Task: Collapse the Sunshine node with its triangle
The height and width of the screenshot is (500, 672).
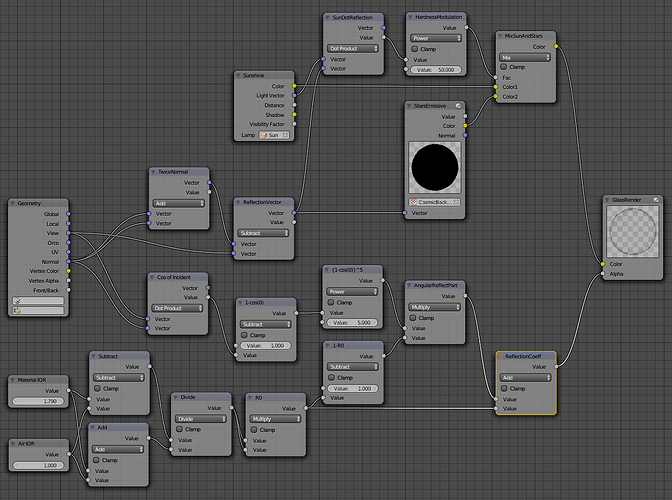Action: click(x=238, y=75)
